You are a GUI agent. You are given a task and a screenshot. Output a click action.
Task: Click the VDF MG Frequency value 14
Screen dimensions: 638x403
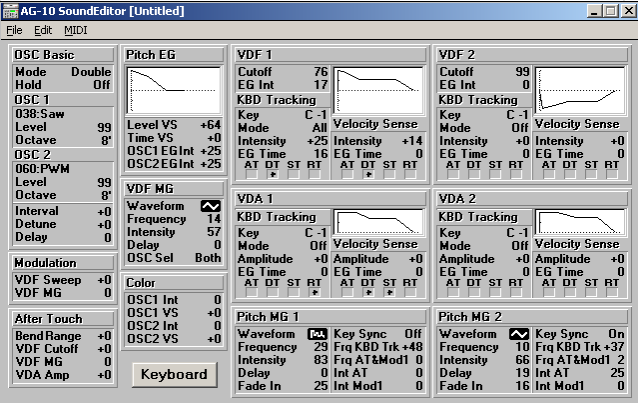(x=214, y=219)
